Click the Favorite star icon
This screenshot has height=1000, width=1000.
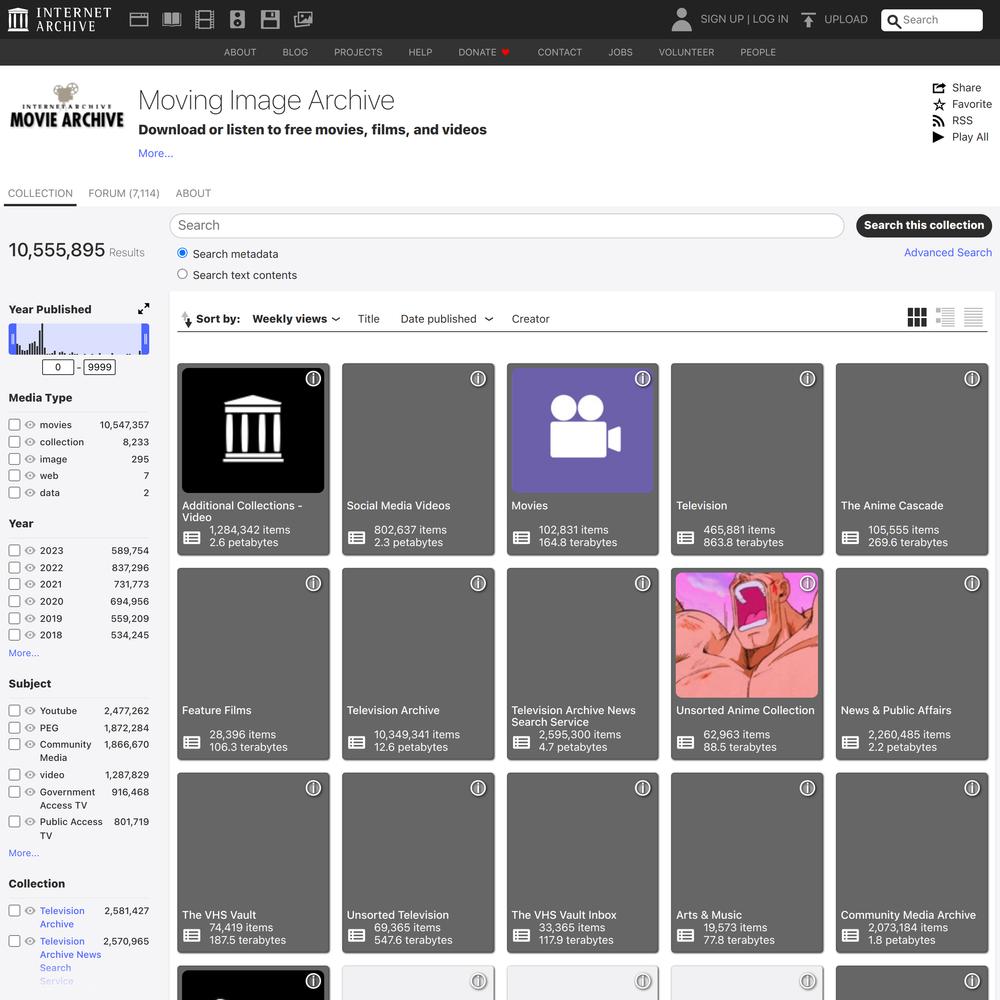pos(939,105)
